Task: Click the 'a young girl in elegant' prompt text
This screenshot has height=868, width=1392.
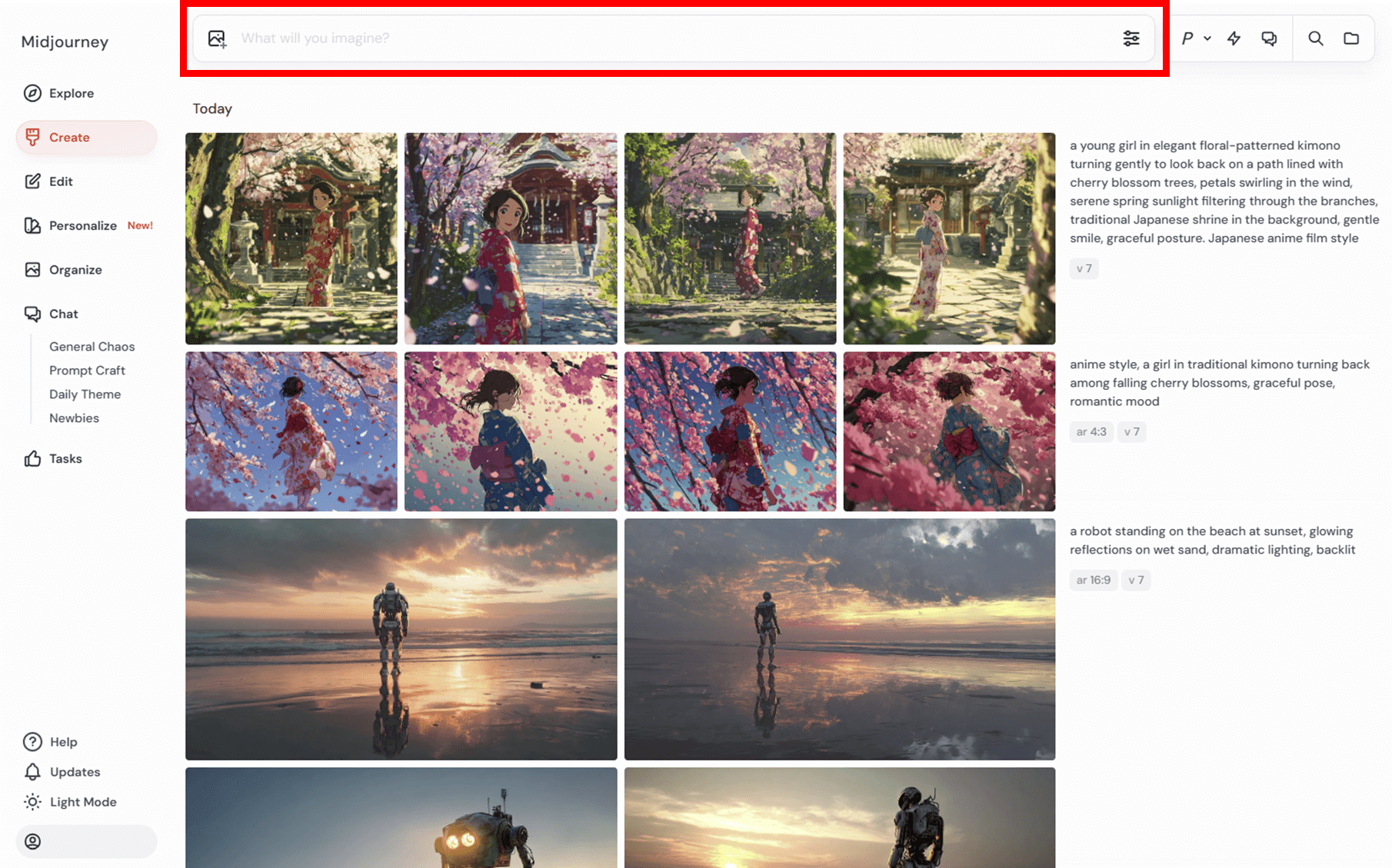Action: tap(1224, 191)
